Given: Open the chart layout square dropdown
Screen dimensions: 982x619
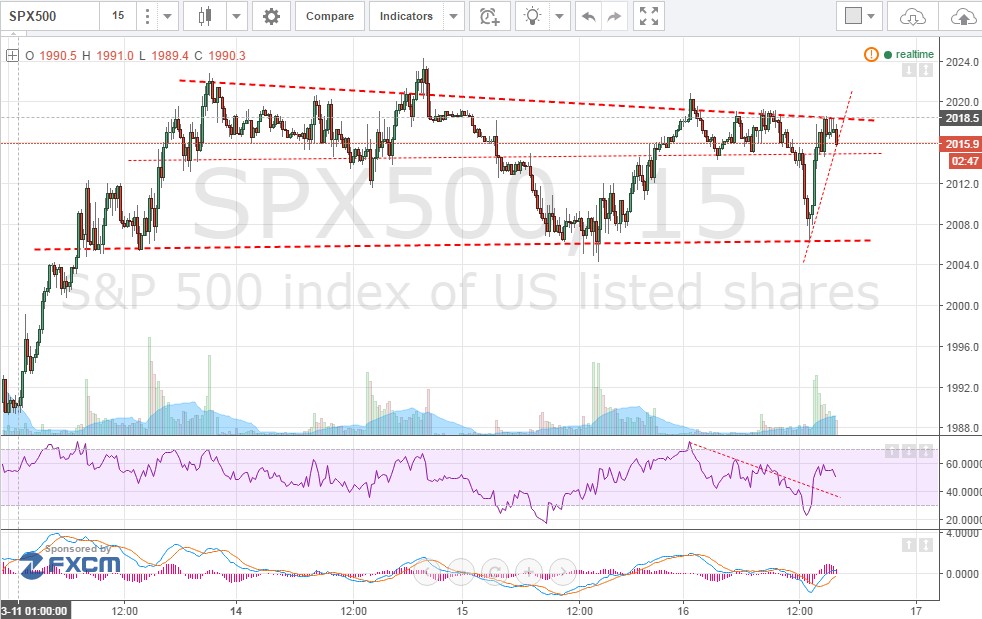Looking at the screenshot, I should click(x=859, y=16).
